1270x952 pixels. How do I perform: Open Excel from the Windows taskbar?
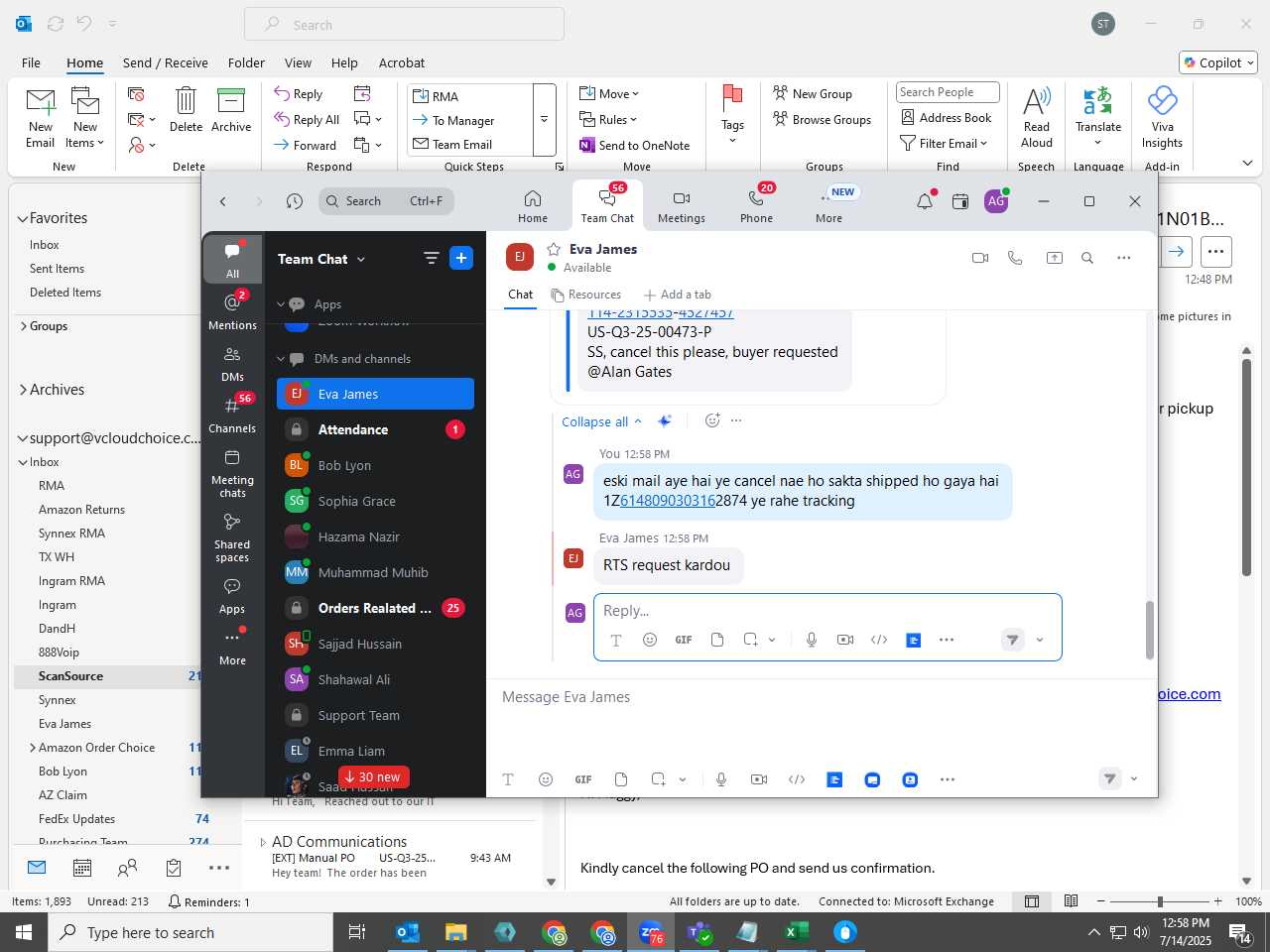(x=796, y=932)
